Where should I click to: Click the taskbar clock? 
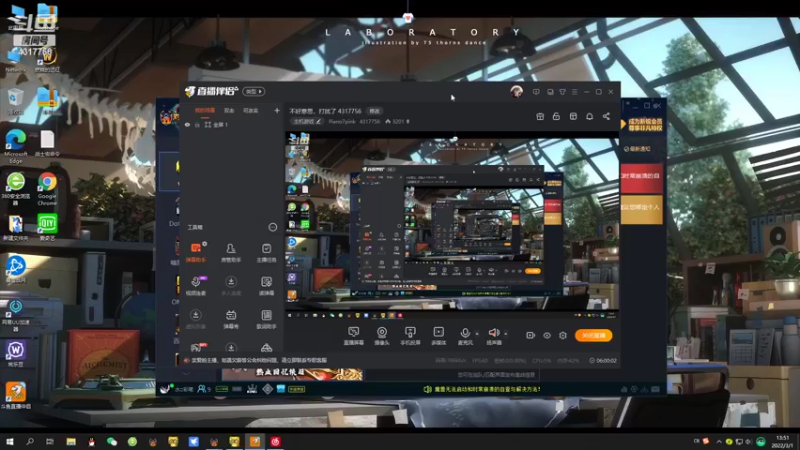coord(782,441)
